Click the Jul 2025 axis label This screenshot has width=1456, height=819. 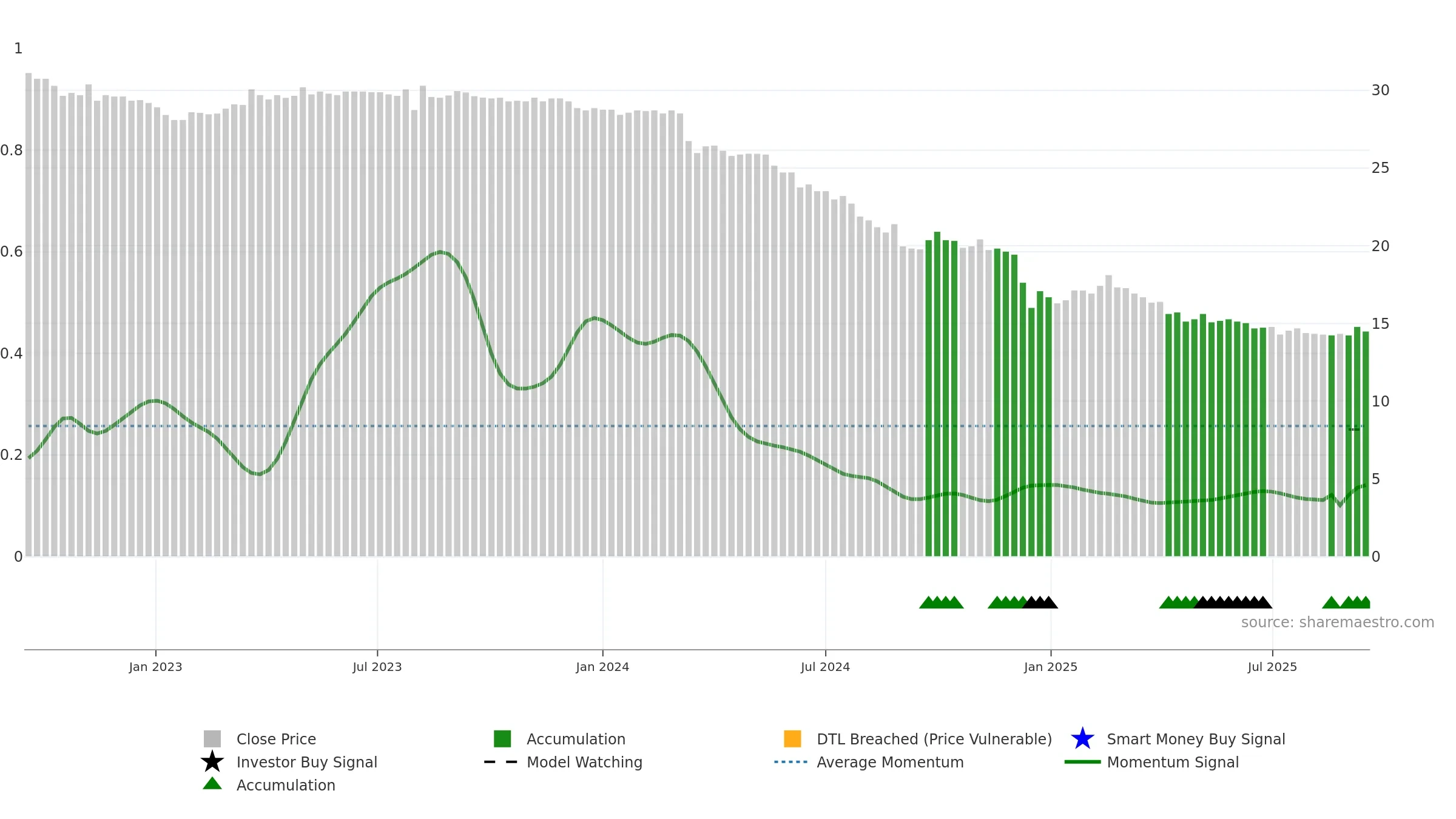(1272, 667)
